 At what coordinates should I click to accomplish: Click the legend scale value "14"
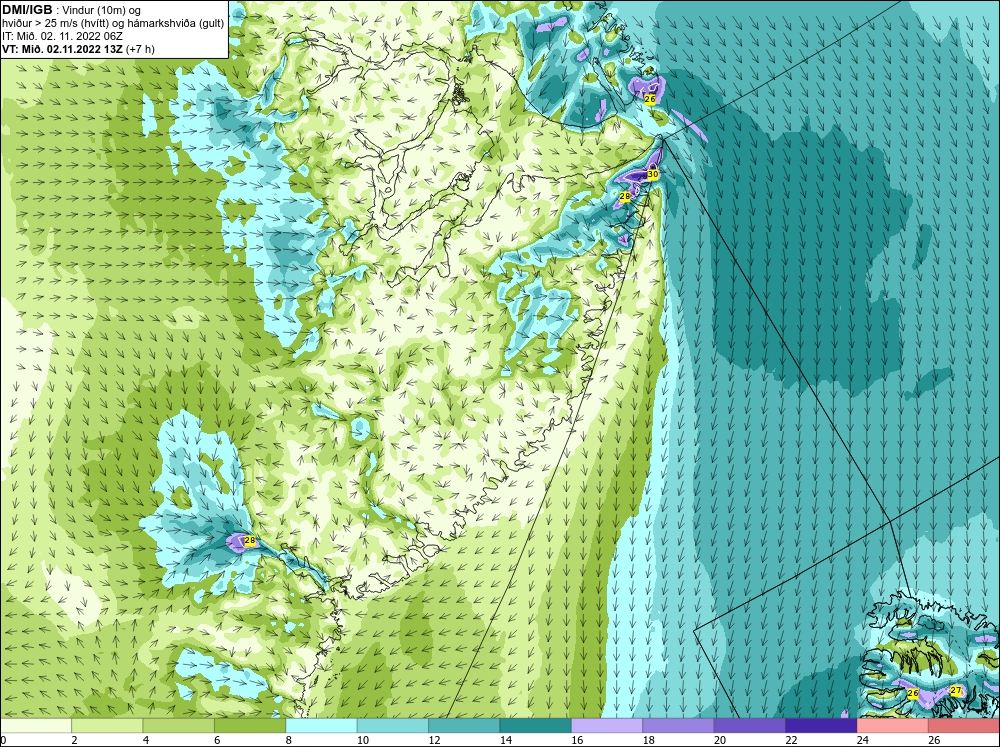pos(505,740)
